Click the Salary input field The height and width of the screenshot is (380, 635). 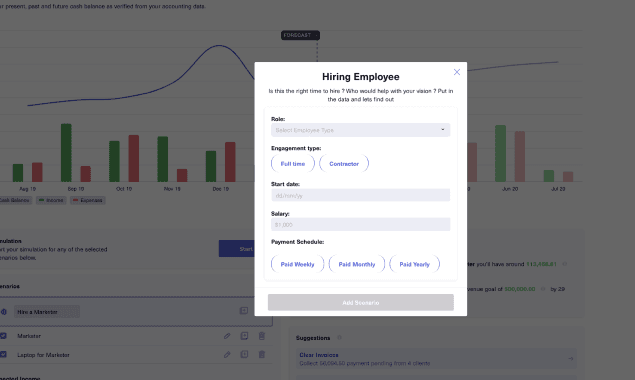pos(360,224)
